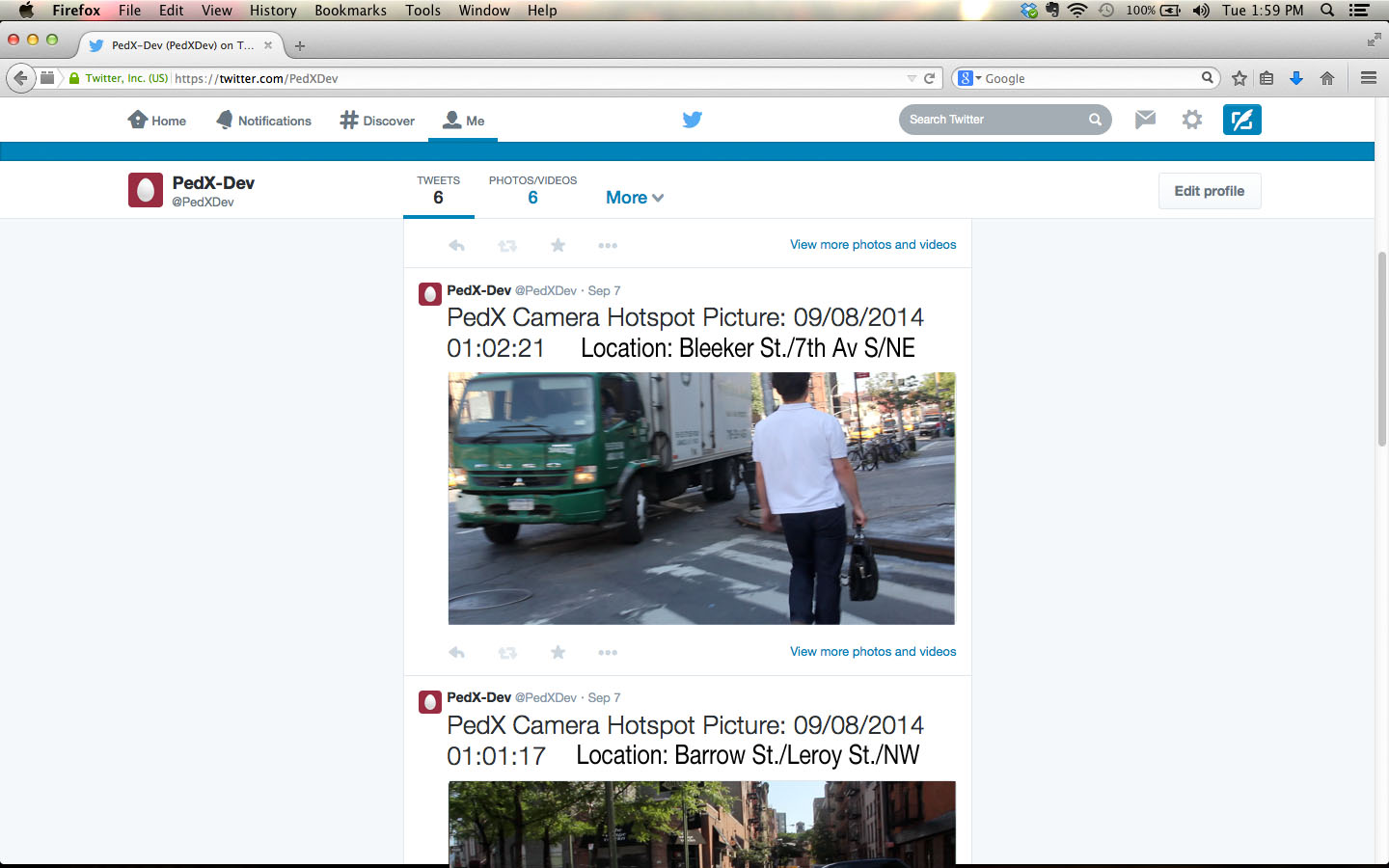Go to the Home navigation item
The image size is (1389, 868).
pyautogui.click(x=157, y=121)
